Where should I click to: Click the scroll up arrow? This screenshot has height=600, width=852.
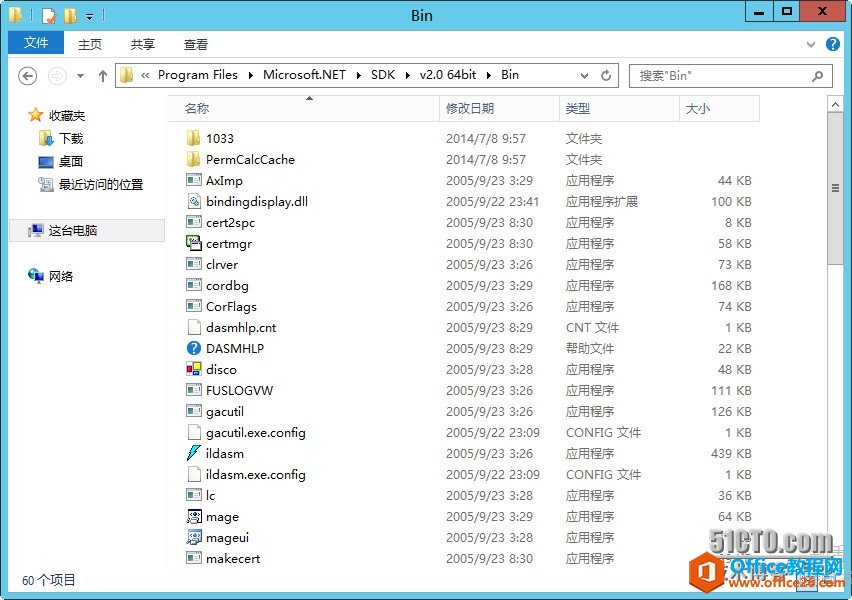[x=835, y=104]
